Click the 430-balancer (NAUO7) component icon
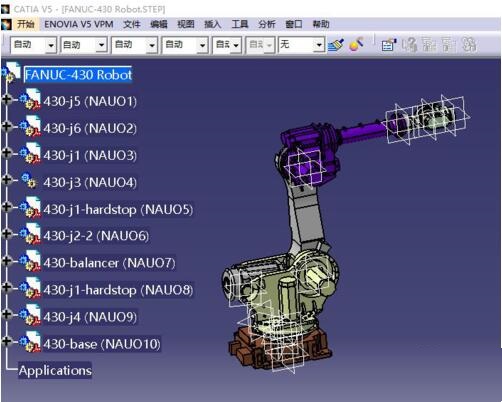Viewport: 502px width, 402px height. point(30,261)
